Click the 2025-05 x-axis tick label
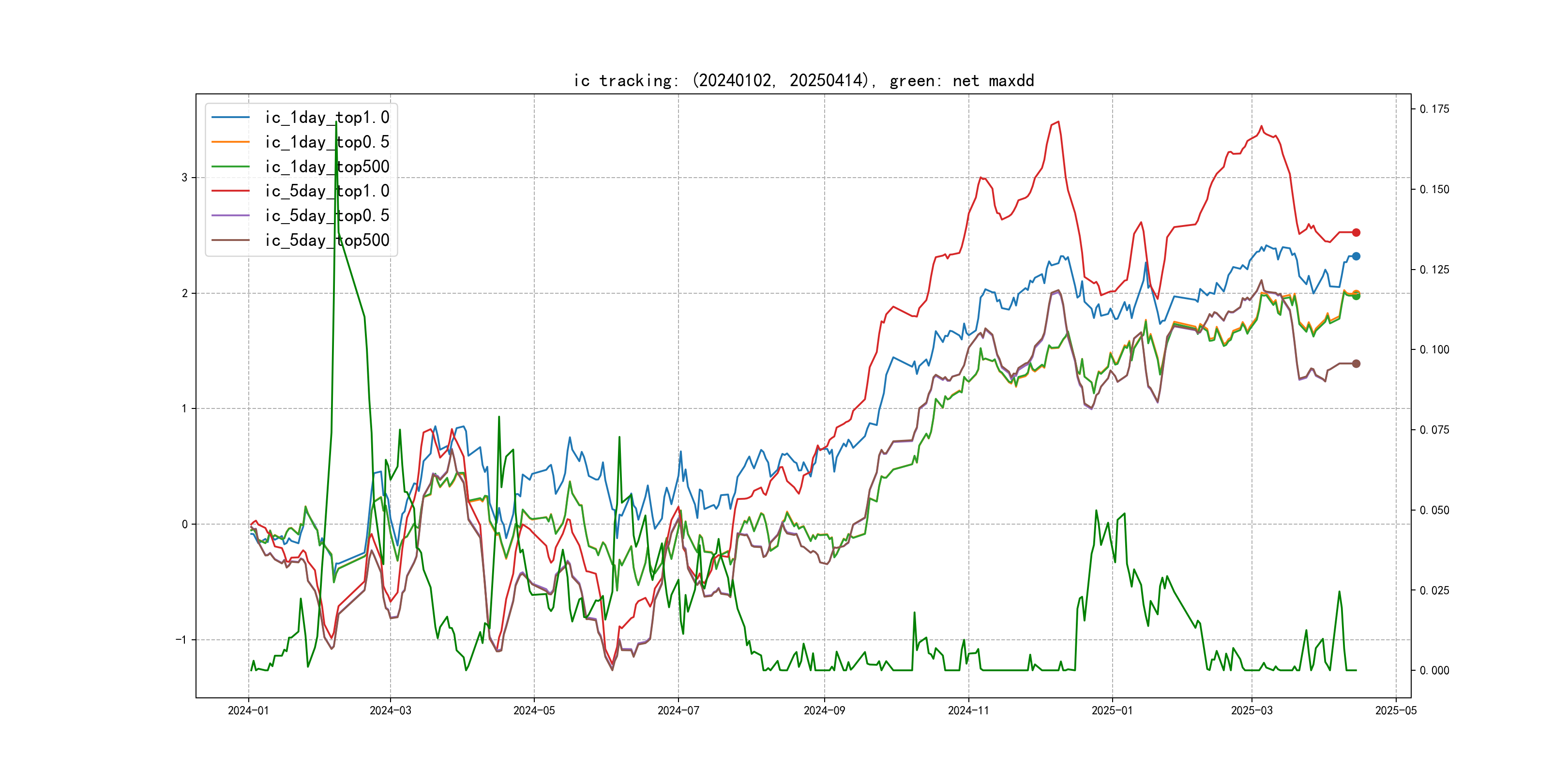The image size is (1568, 784). click(1396, 710)
